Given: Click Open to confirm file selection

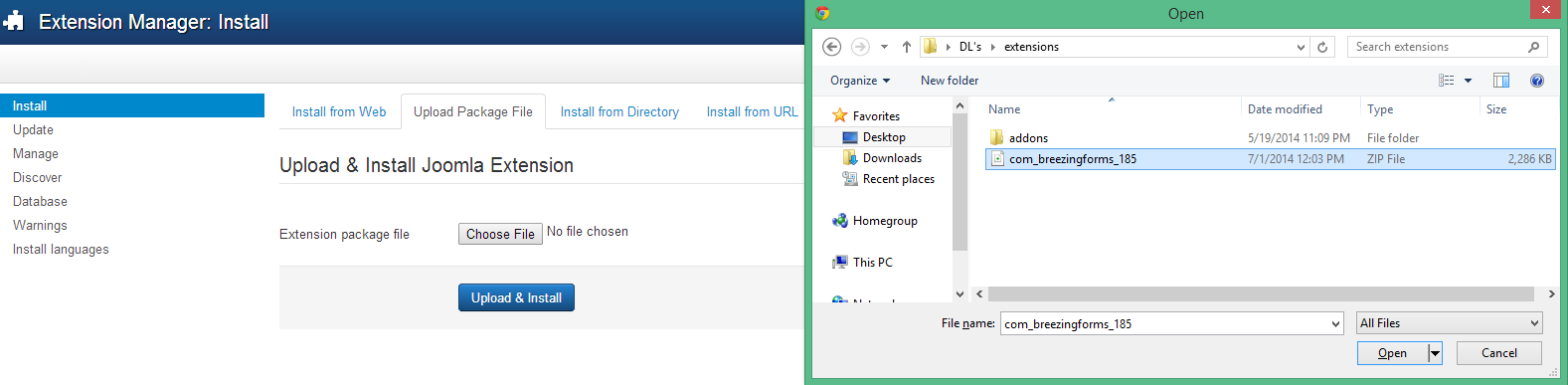Looking at the screenshot, I should point(1392,353).
